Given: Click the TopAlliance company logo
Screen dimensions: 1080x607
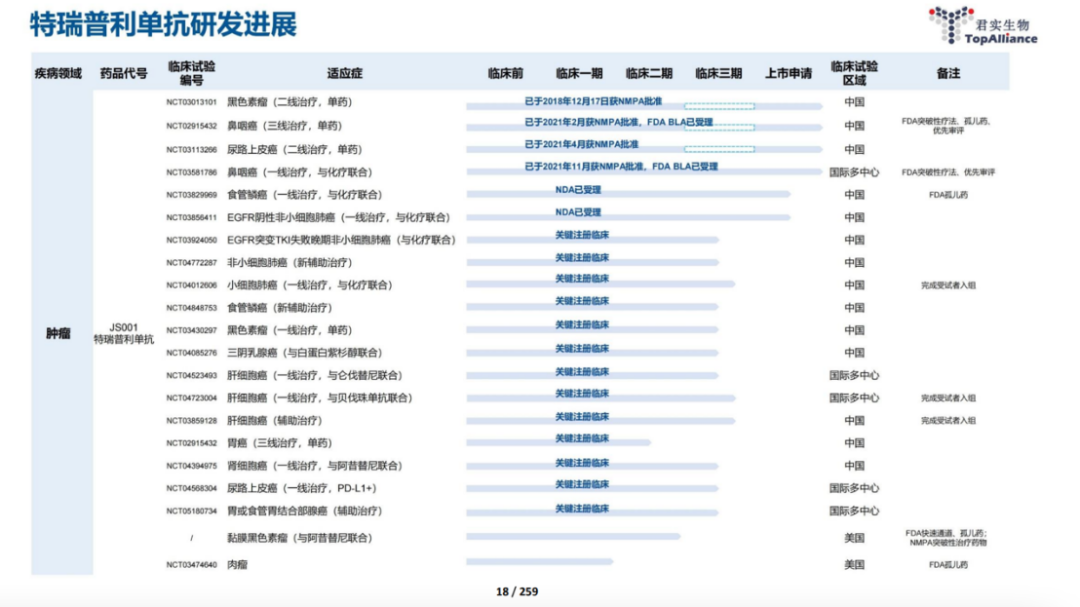Looking at the screenshot, I should (x=982, y=26).
